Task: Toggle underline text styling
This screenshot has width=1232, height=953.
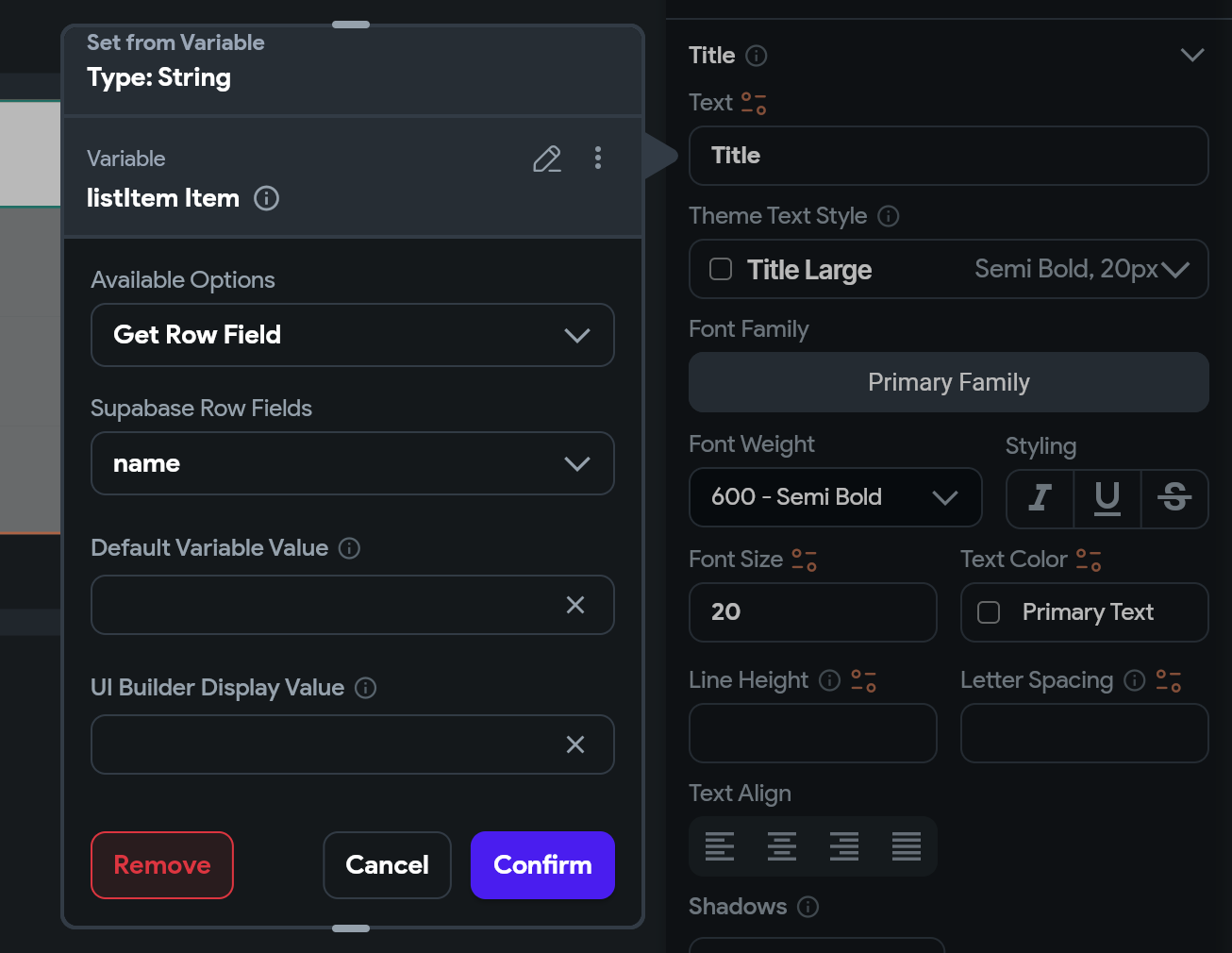Action: click(x=1107, y=497)
